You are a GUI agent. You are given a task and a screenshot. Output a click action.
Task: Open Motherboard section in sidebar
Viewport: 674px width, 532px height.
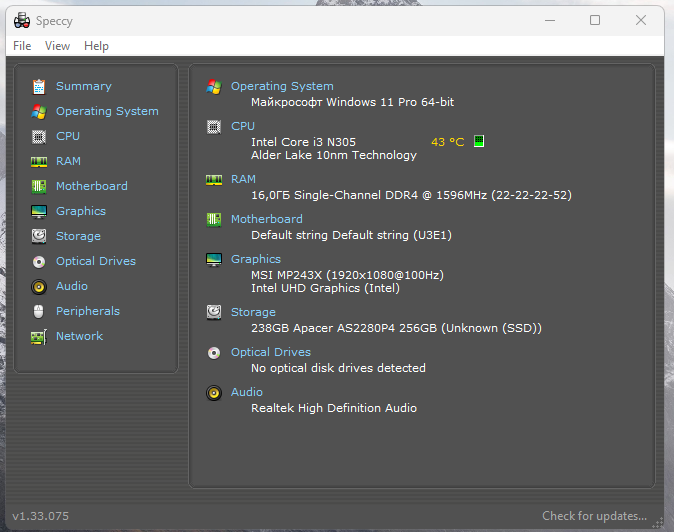[x=92, y=186]
